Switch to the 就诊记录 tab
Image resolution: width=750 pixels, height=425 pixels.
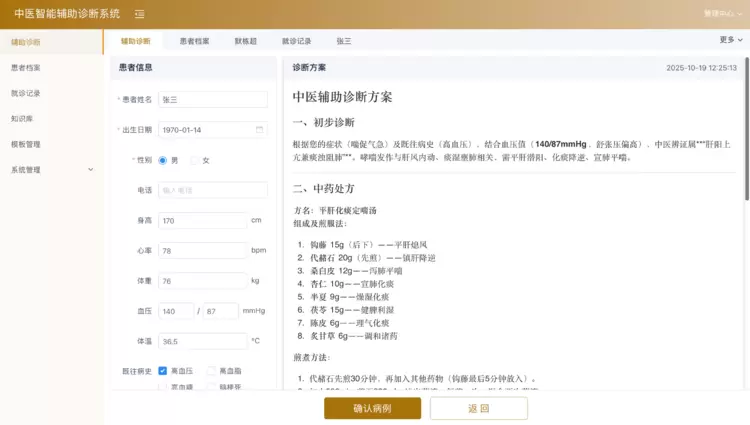coord(296,42)
